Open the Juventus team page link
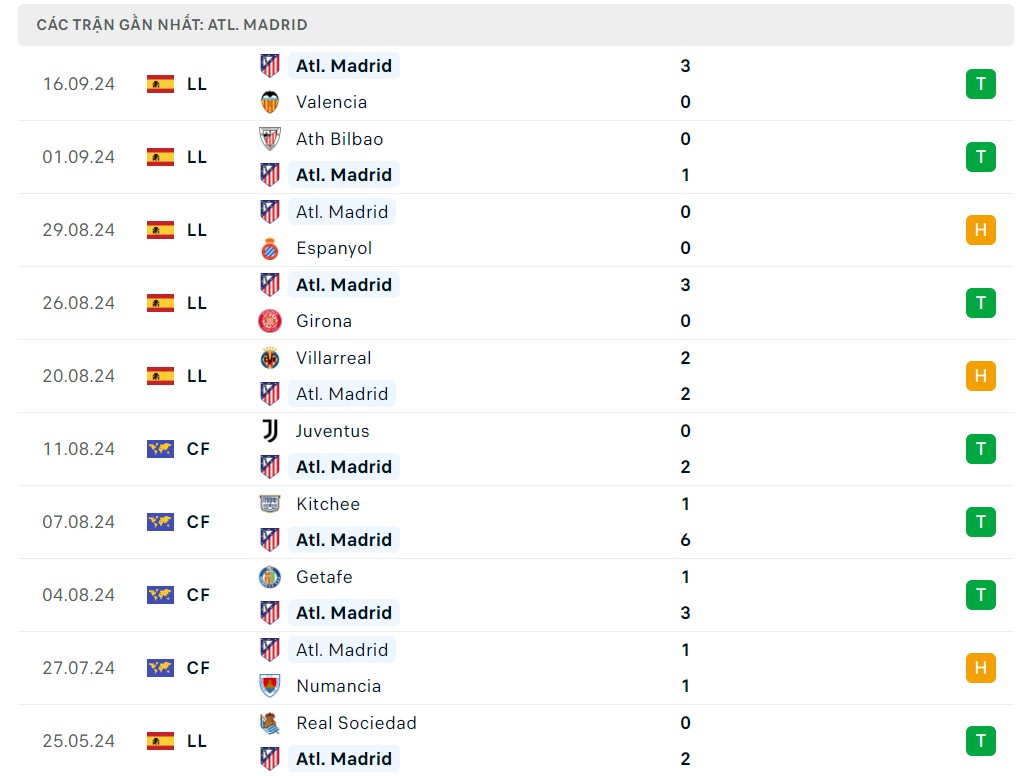Image resolution: width=1027 pixels, height=776 pixels. point(332,431)
